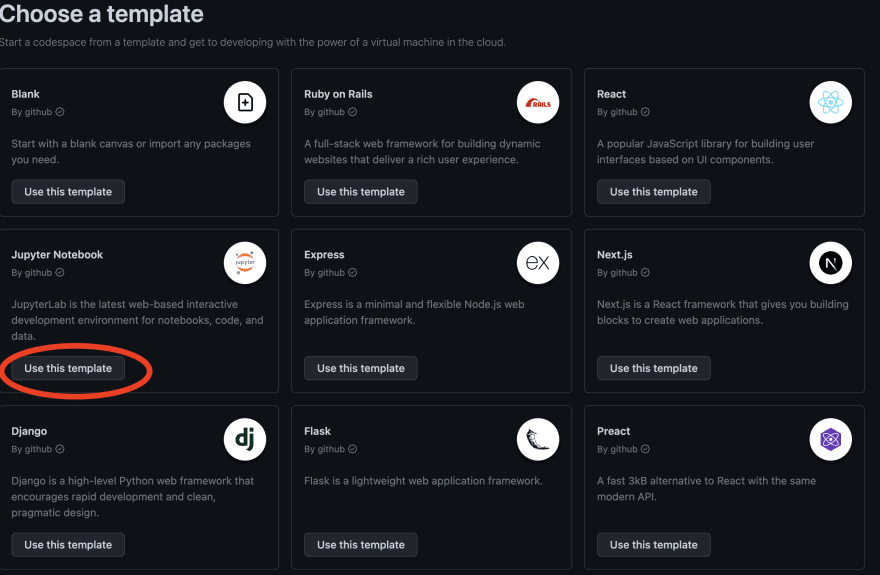Use the React template
880x575 pixels.
point(654,191)
